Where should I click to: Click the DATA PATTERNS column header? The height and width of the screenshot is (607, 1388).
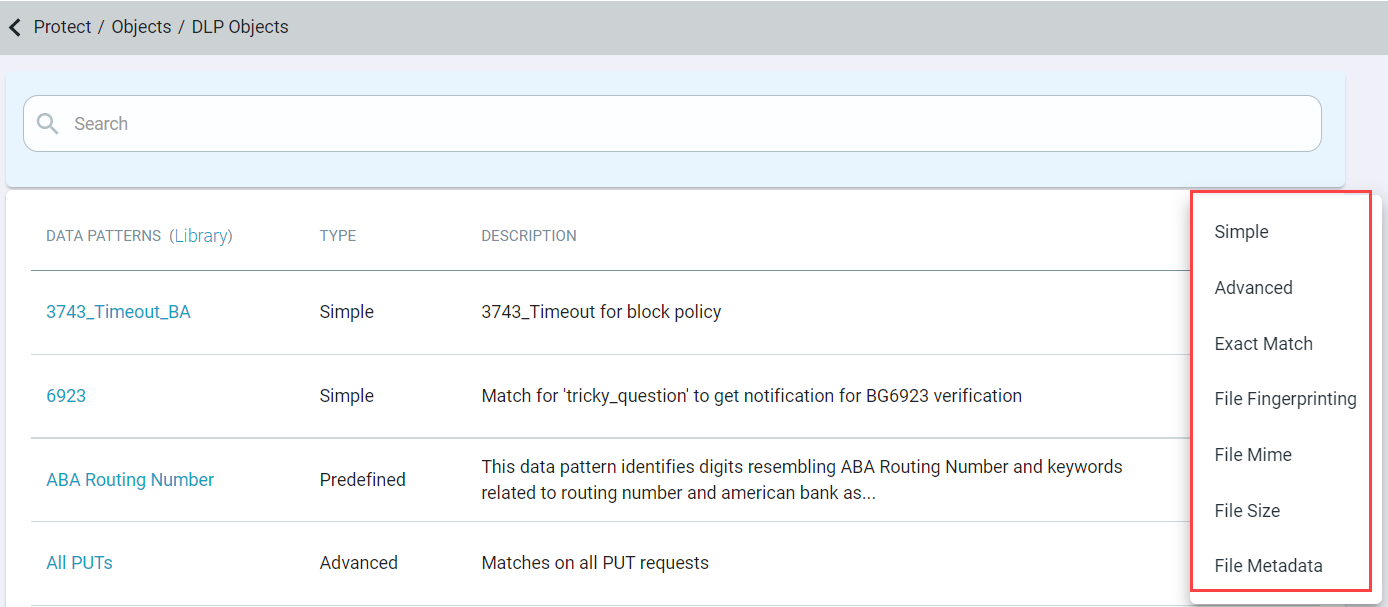click(x=104, y=235)
